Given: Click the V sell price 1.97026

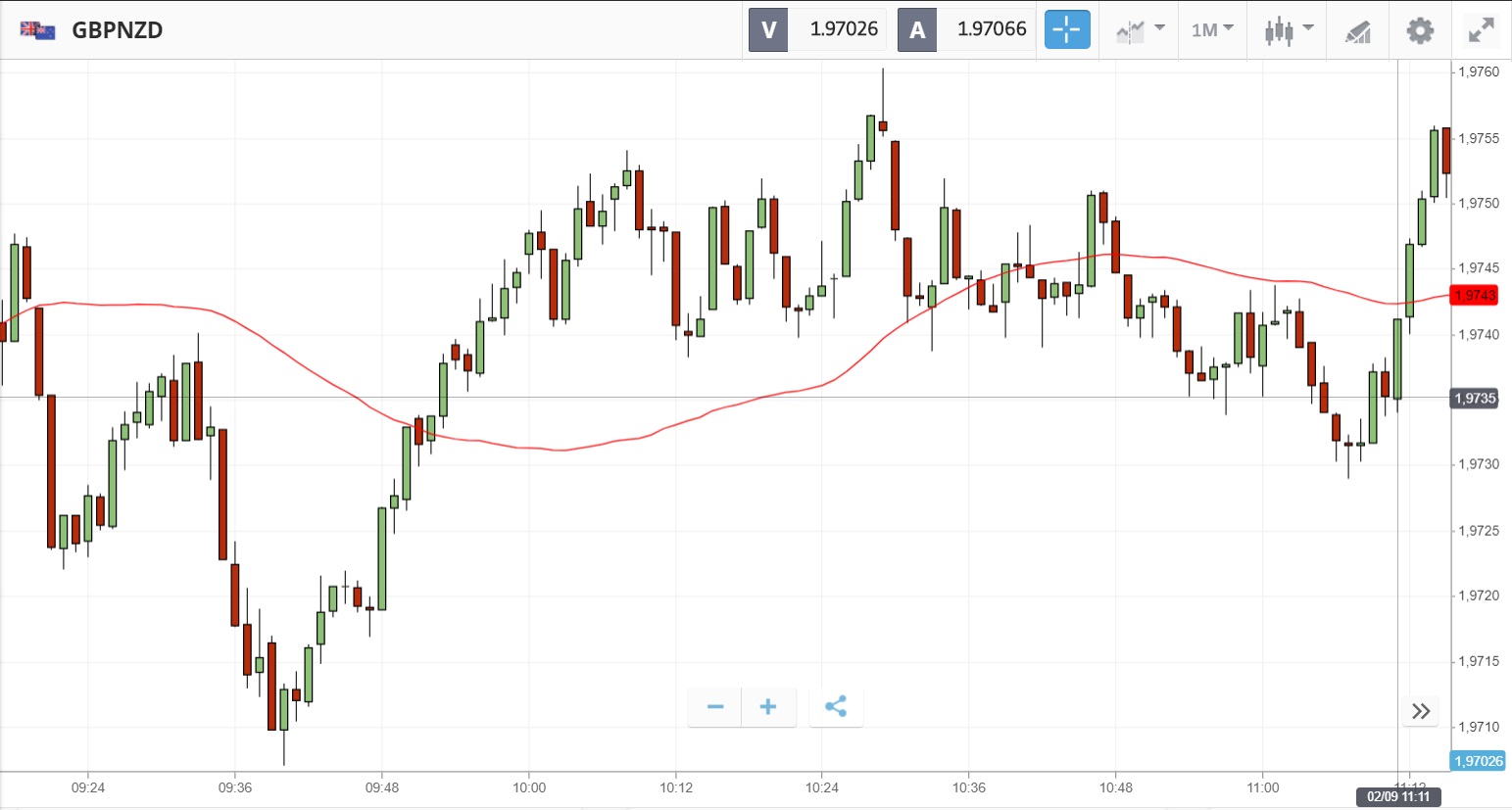Looking at the screenshot, I should [x=842, y=29].
